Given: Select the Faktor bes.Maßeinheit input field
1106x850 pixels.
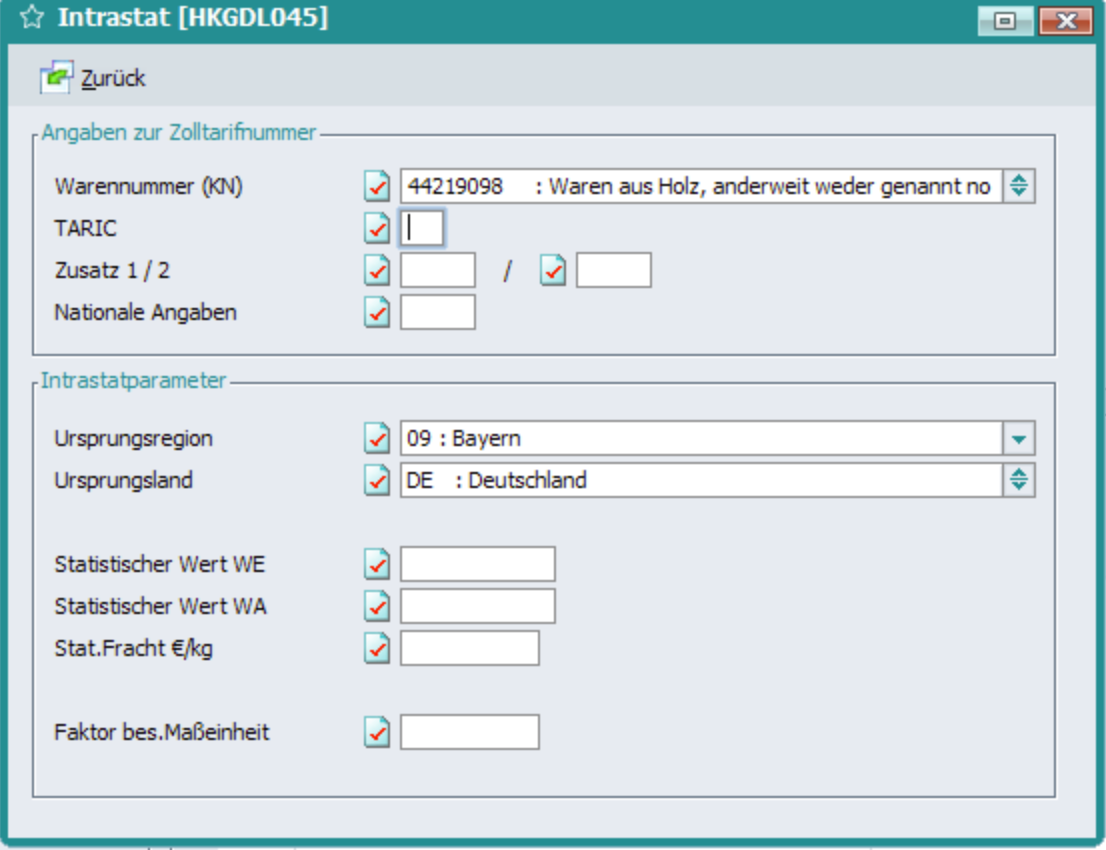Looking at the screenshot, I should click(x=469, y=732).
